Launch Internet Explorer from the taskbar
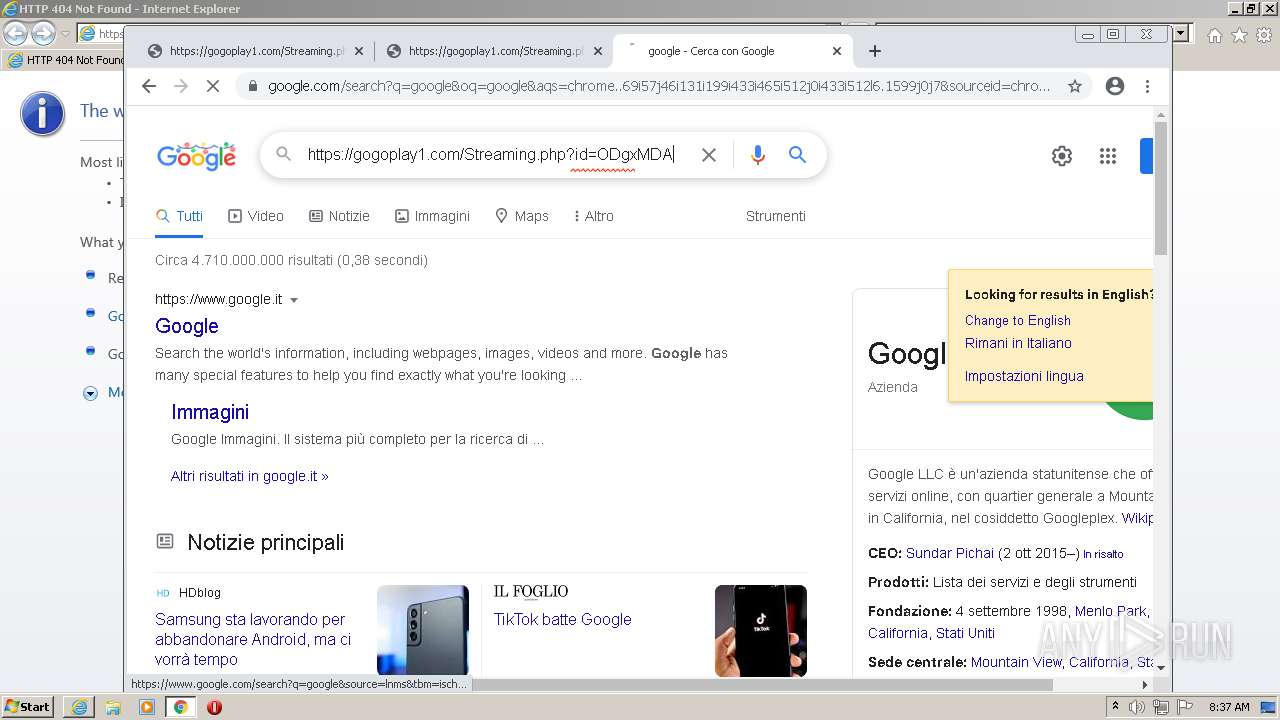The height and width of the screenshot is (720, 1280). (79, 707)
